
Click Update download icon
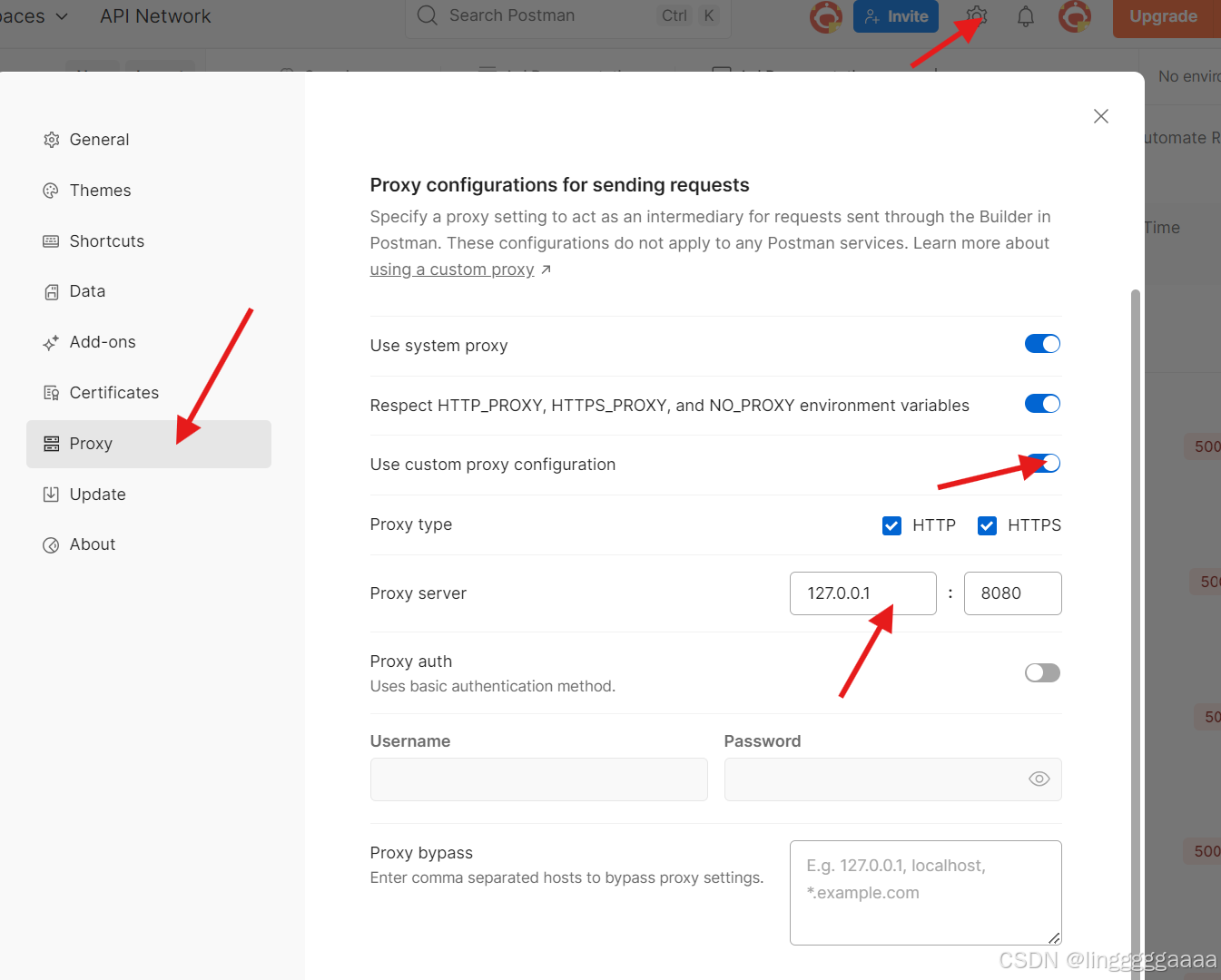[52, 495]
